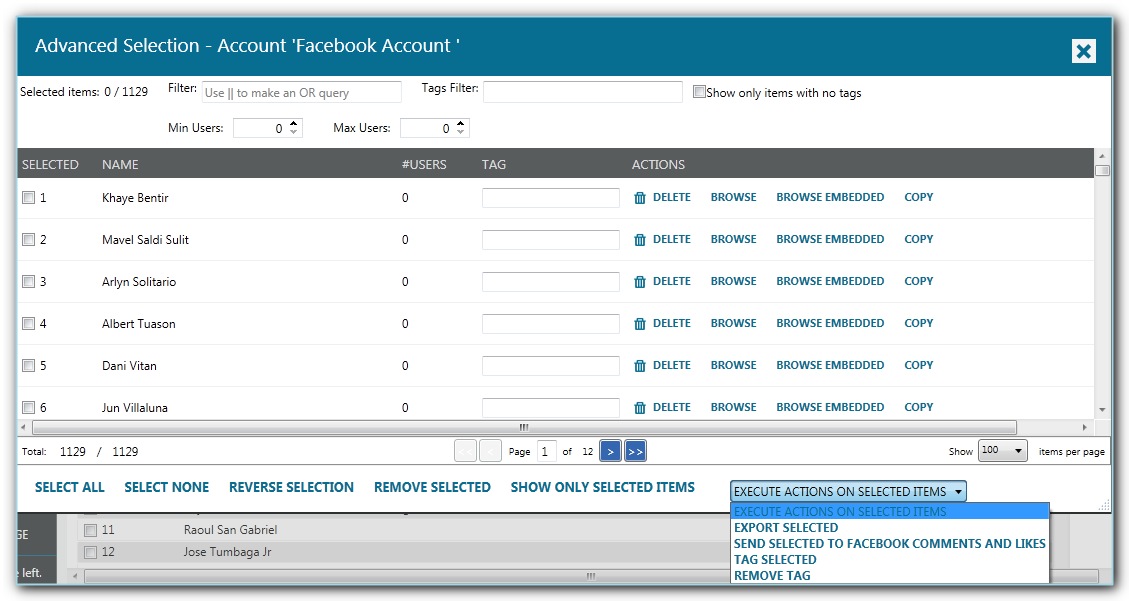
Task: Open Execute Actions on Selected Items dropdown
Action: coord(847,492)
